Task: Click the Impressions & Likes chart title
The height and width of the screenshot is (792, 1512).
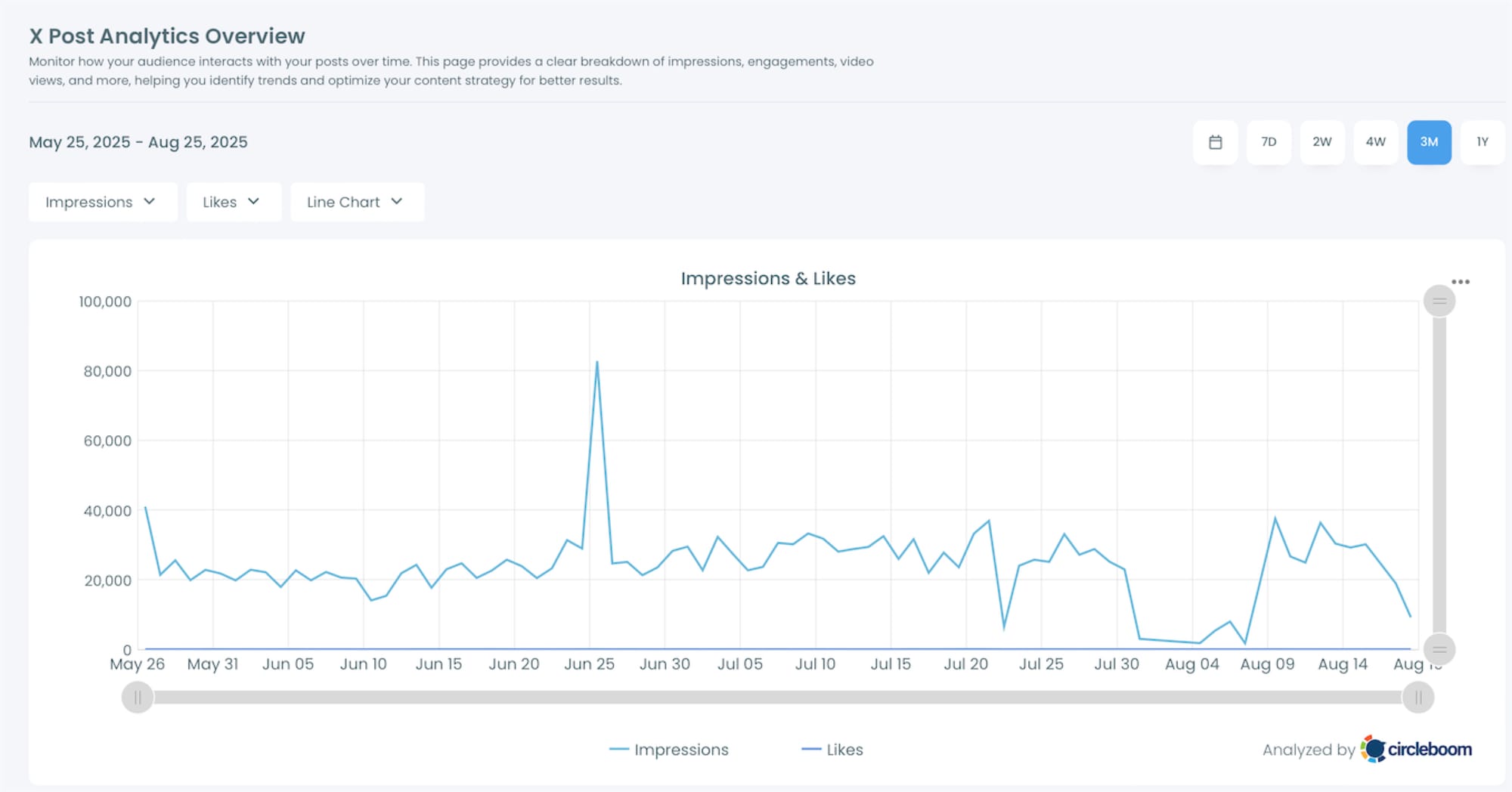Action: pos(768,278)
